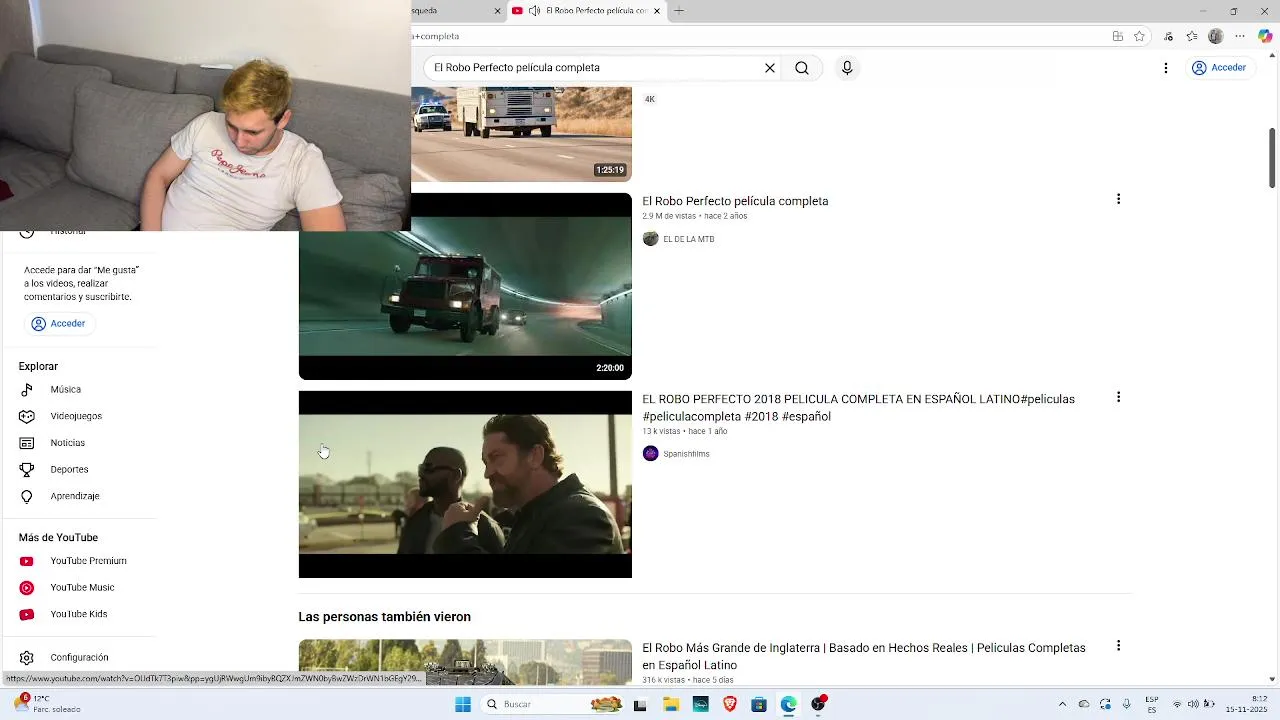Open Microsoft Edge from the taskbar
Screen dimensions: 1280x720
click(789, 704)
